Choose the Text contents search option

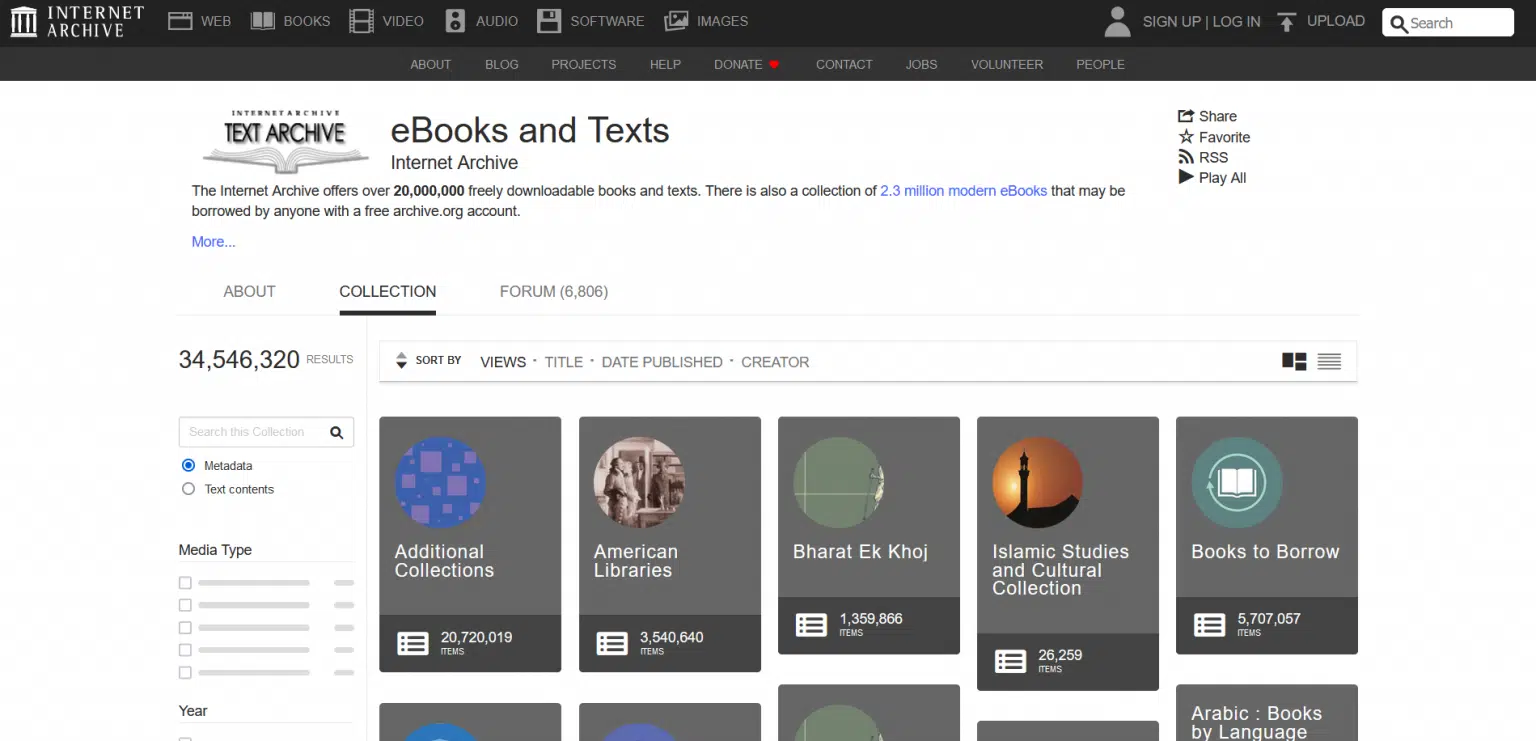coord(188,489)
